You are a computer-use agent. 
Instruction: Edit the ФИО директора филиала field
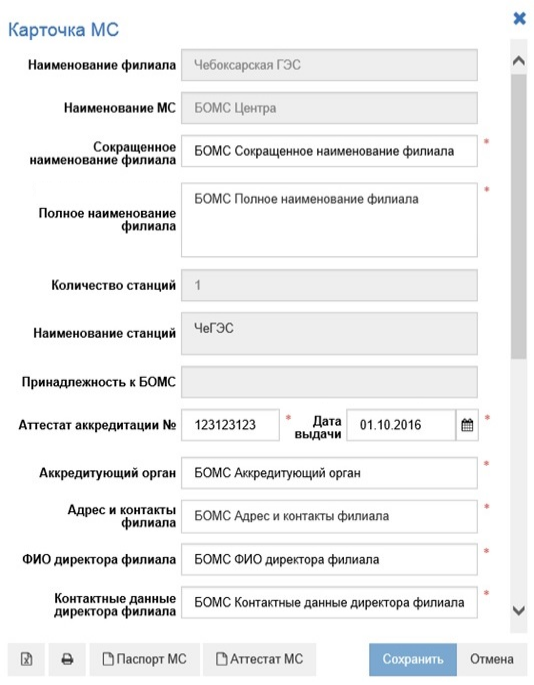pyautogui.click(x=329, y=560)
